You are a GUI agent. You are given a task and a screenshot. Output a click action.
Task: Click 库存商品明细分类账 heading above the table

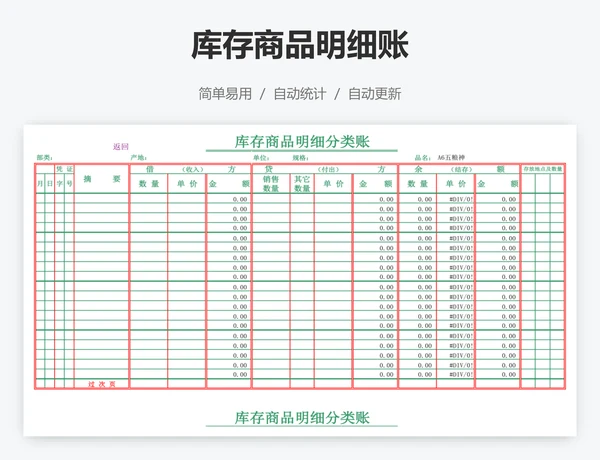tap(302, 142)
